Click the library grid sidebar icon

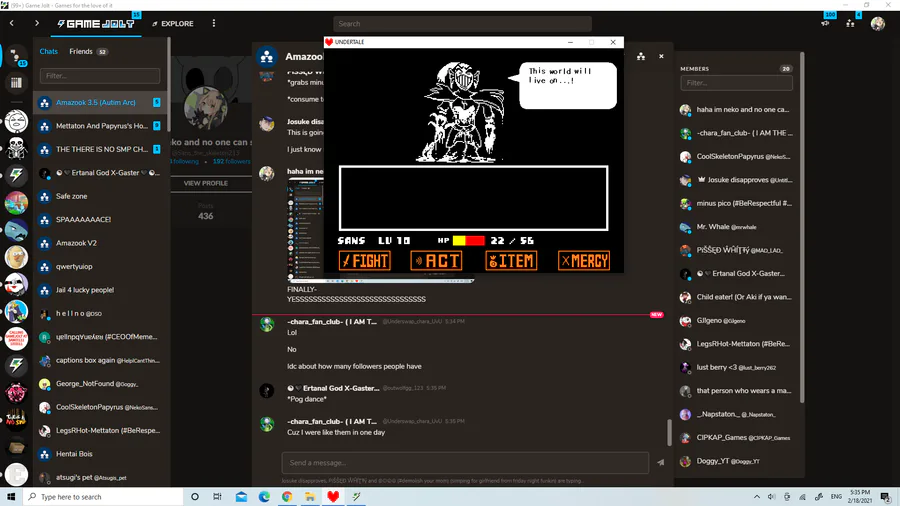point(16,83)
